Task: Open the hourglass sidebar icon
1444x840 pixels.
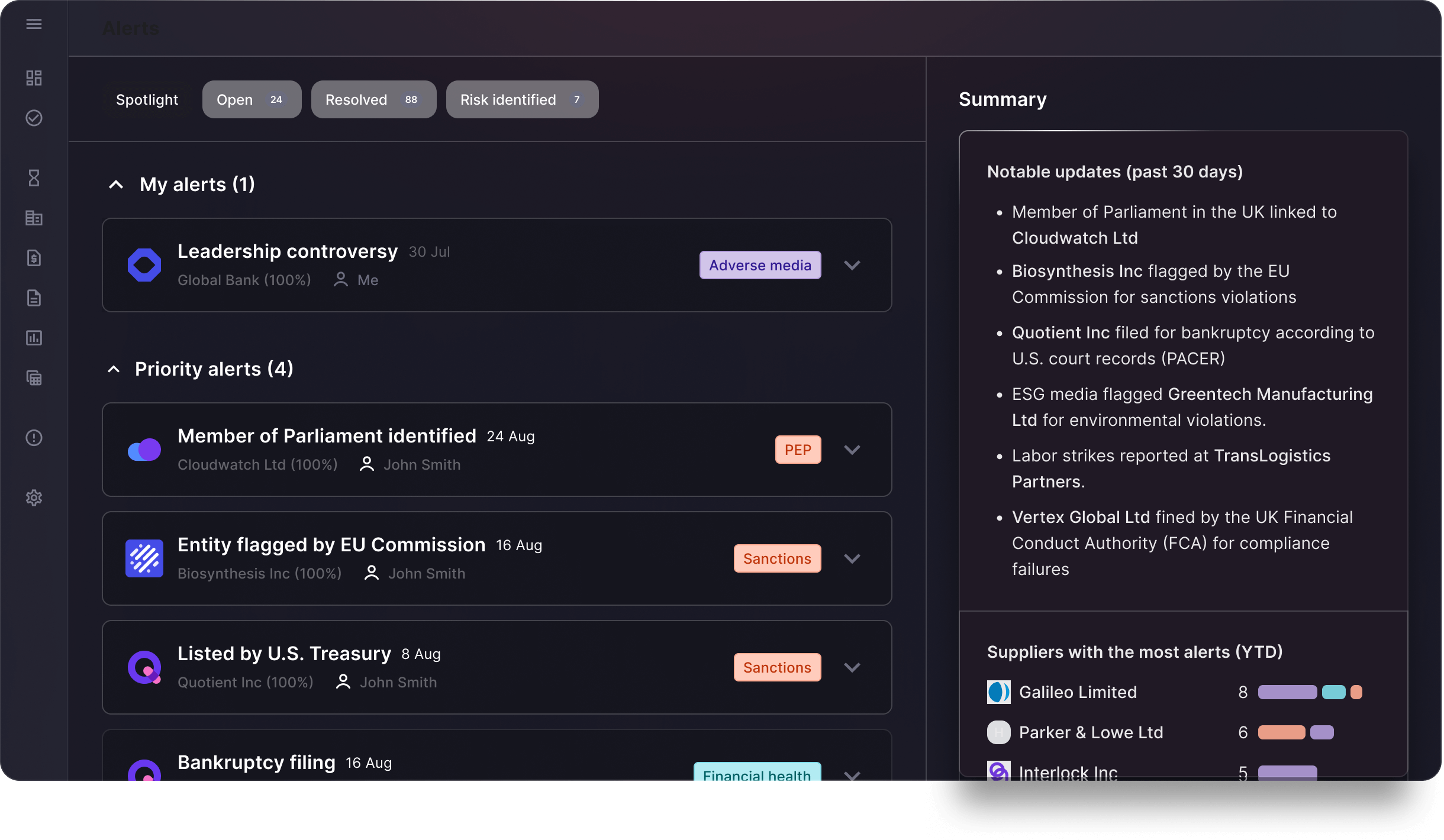Action: (x=34, y=177)
